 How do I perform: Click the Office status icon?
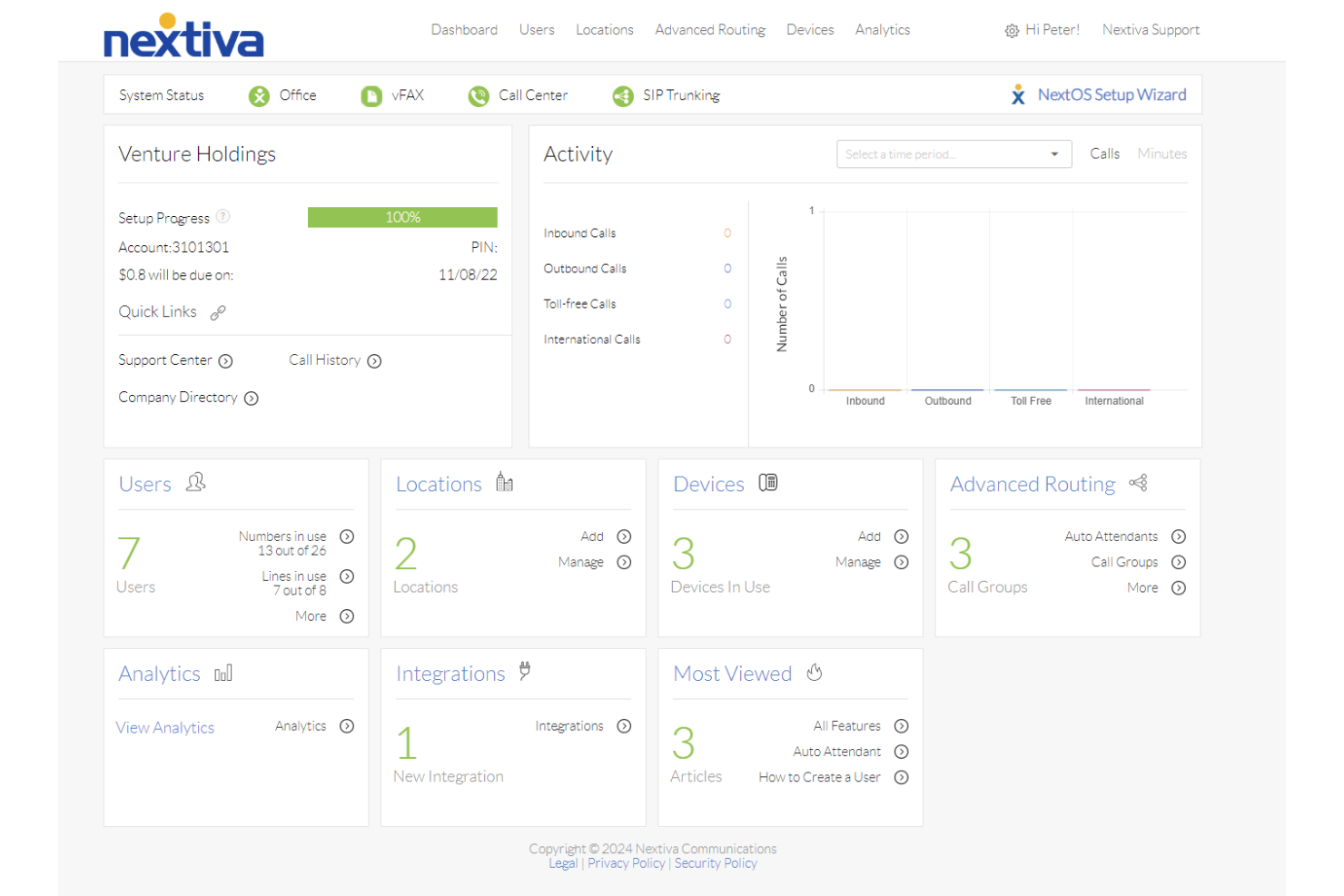tap(259, 95)
